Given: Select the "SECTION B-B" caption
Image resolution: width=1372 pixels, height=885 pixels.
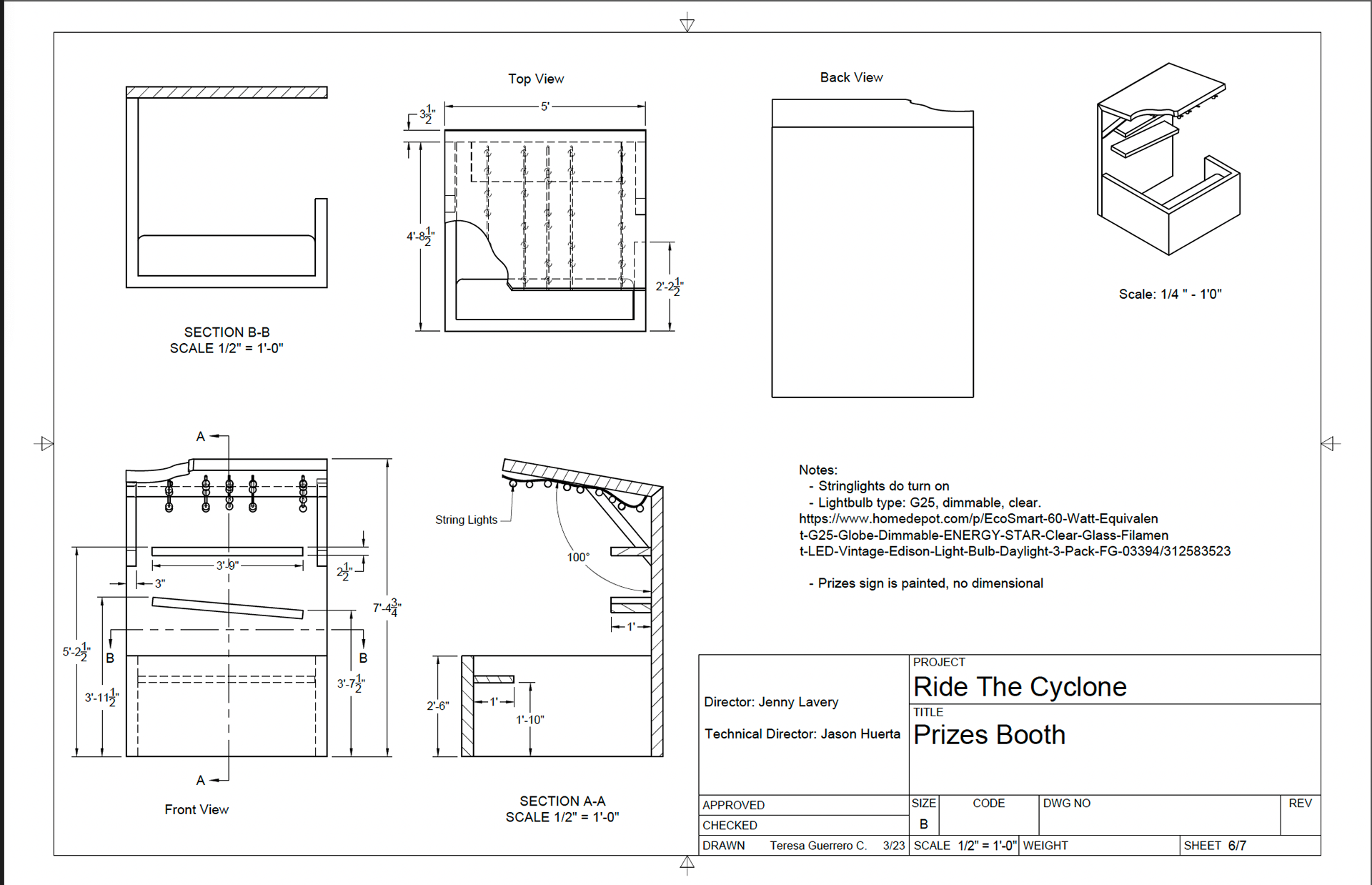Looking at the screenshot, I should click(x=227, y=332).
